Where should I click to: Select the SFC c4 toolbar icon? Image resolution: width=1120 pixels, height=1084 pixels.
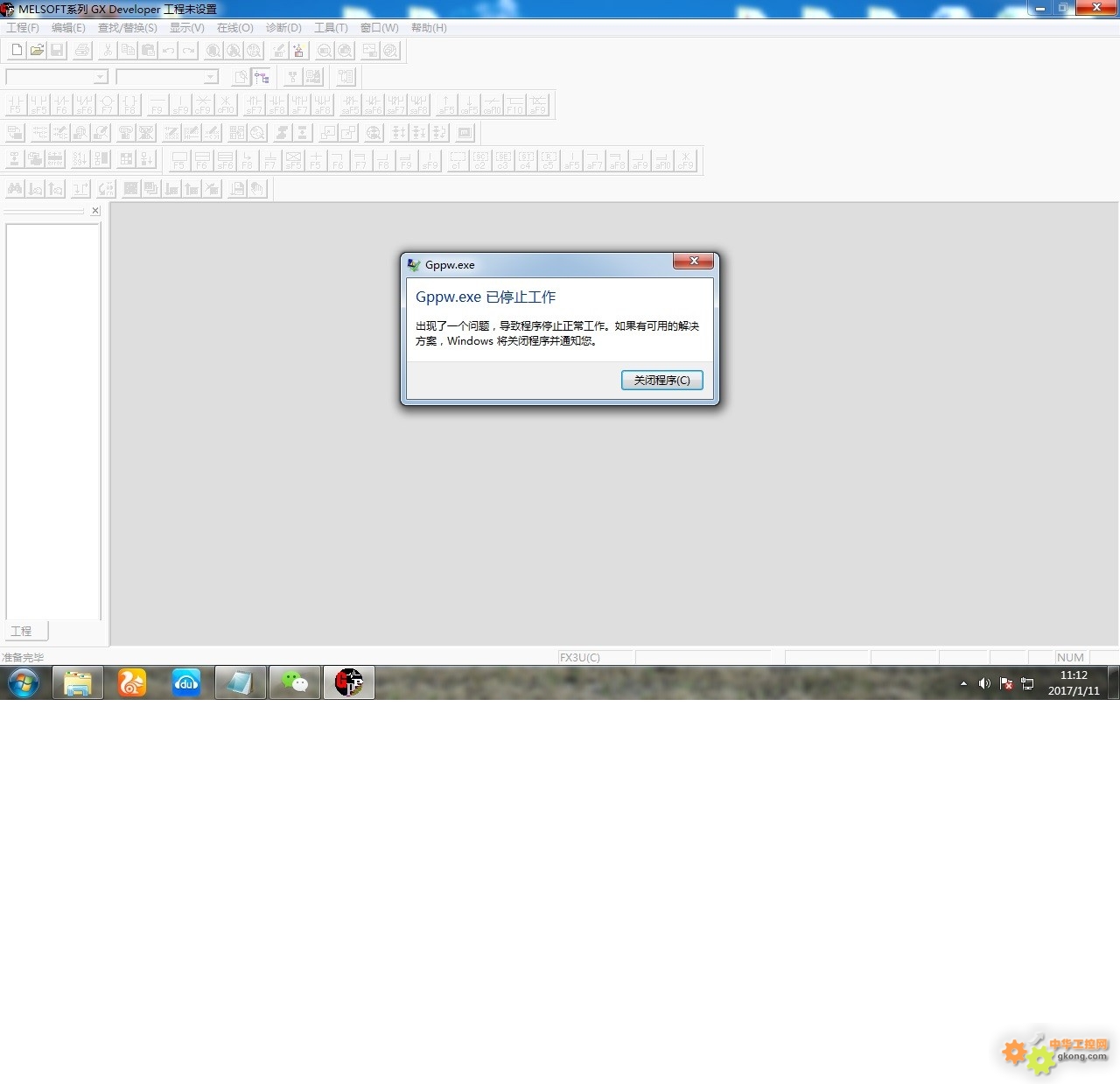click(x=525, y=161)
